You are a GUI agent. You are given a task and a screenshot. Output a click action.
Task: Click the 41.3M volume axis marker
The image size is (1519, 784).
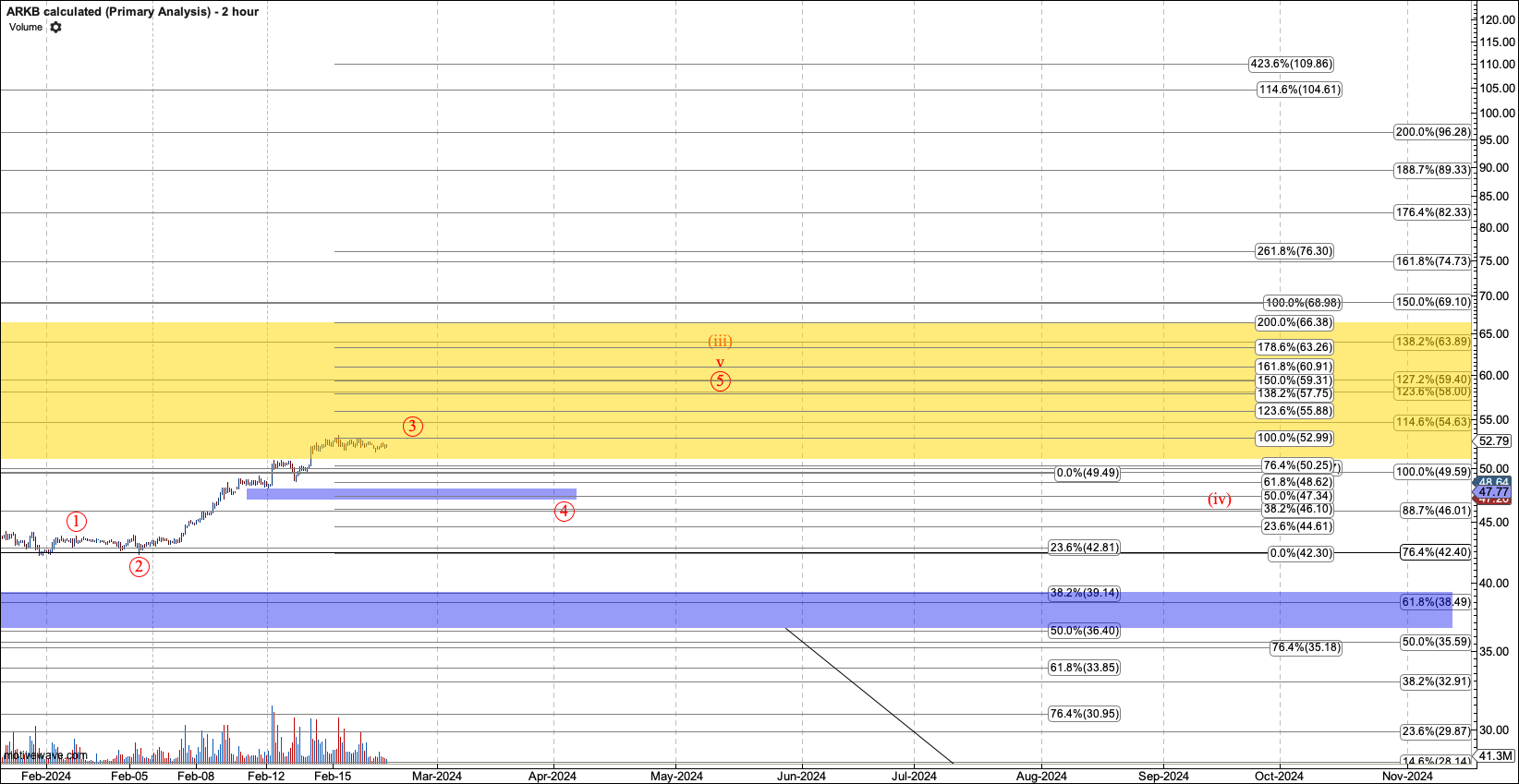pyautogui.click(x=1495, y=756)
